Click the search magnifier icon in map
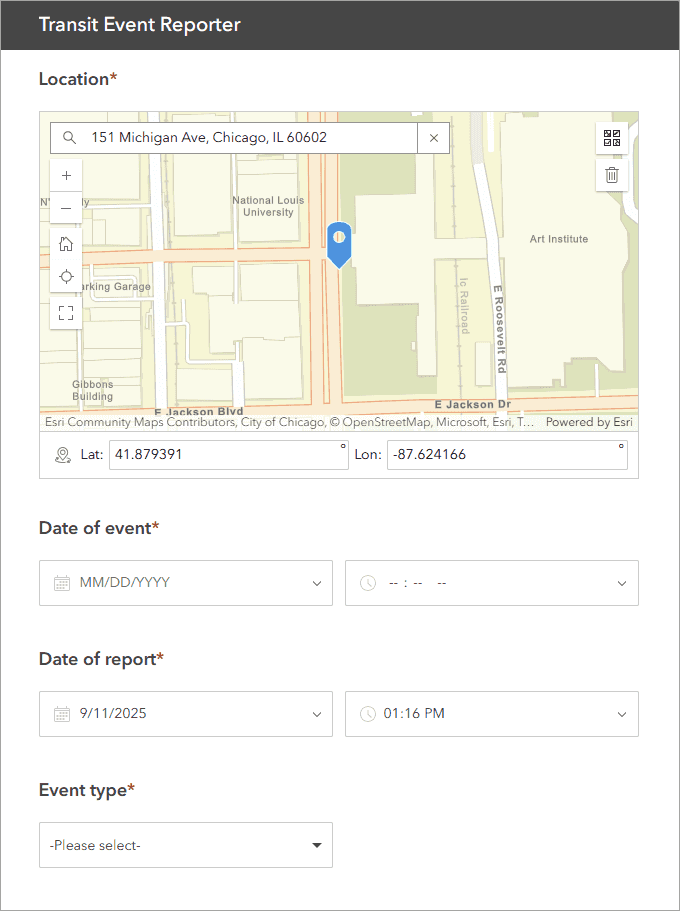Screen dimensions: 680x911 coord(69,138)
